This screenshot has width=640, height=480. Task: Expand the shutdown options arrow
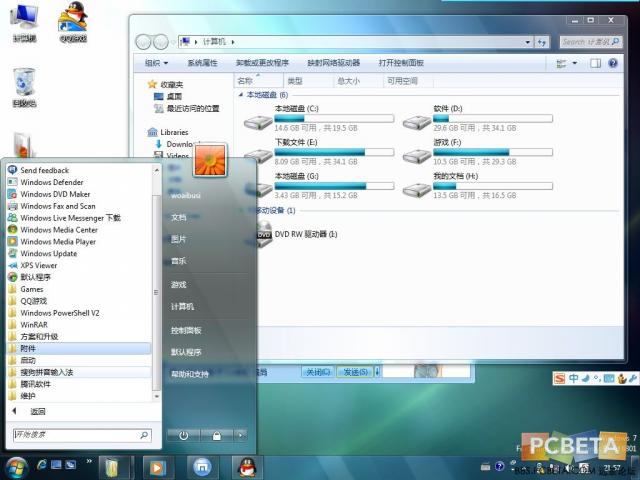click(240, 435)
